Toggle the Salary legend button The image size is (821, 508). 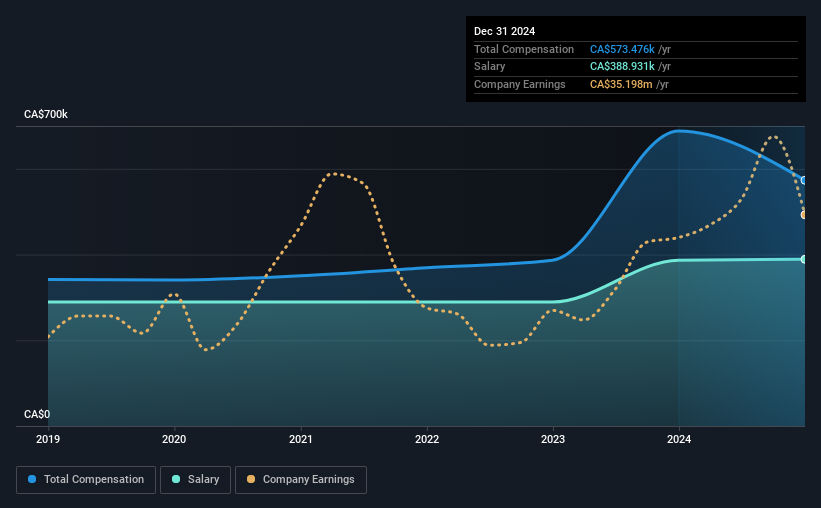(x=195, y=480)
